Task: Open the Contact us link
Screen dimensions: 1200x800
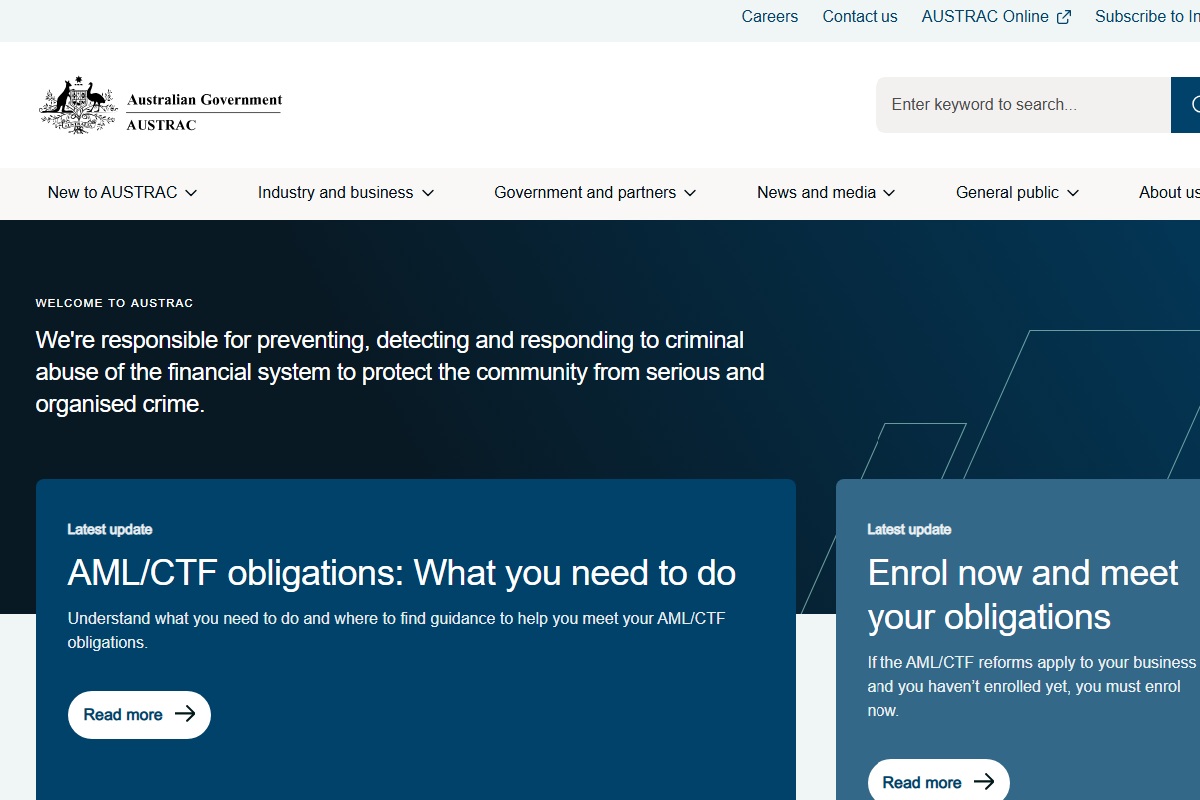Action: 860,17
